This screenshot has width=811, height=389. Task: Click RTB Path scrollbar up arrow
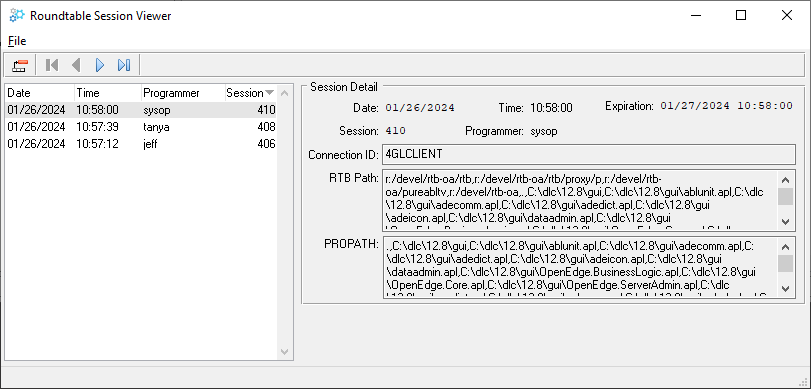(x=785, y=180)
